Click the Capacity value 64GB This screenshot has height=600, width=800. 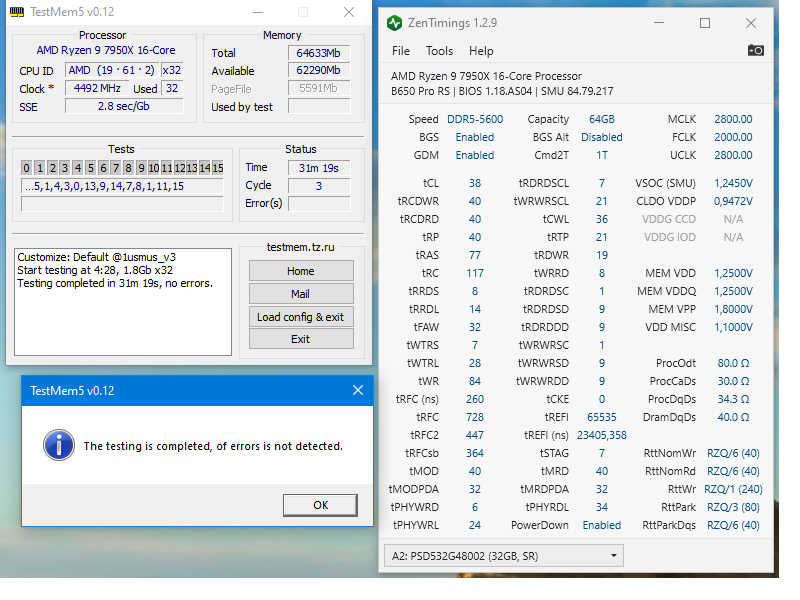point(602,119)
